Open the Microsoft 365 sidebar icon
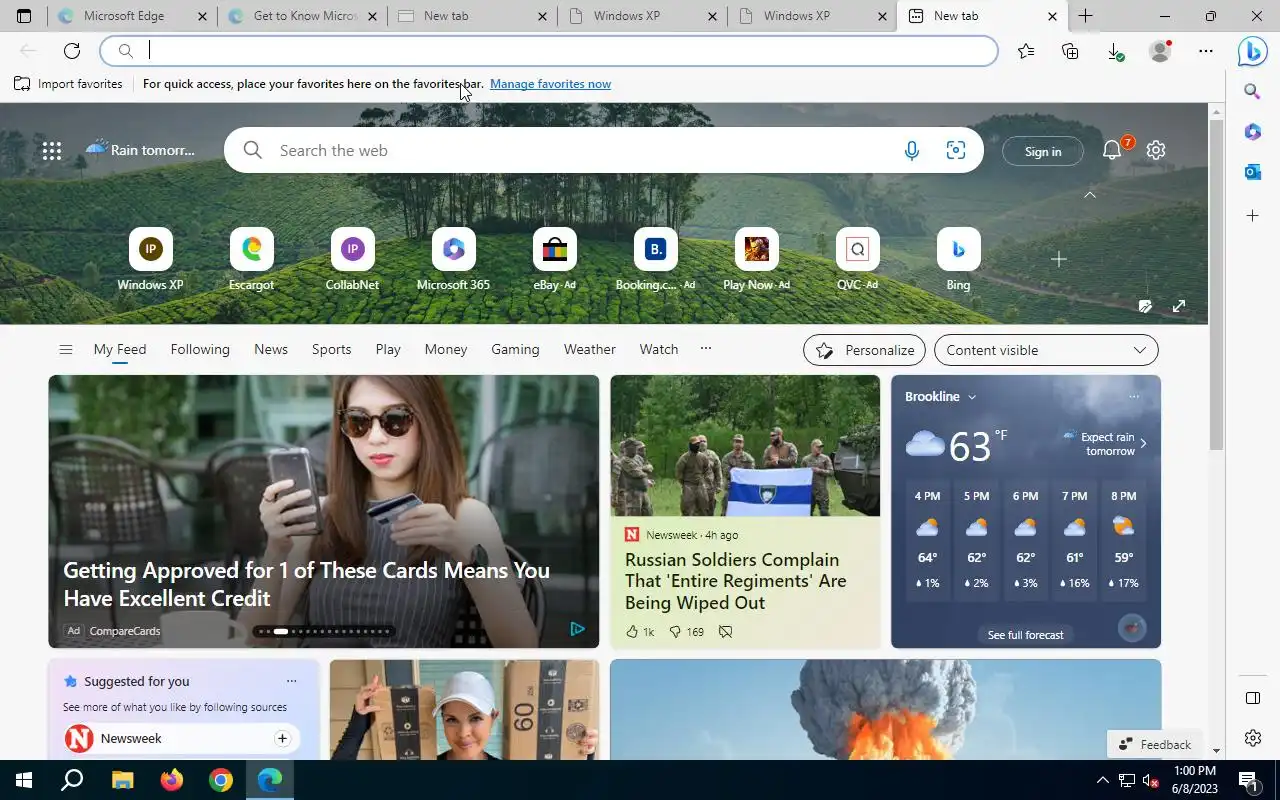Screen dimensions: 1280x800 click(1252, 132)
